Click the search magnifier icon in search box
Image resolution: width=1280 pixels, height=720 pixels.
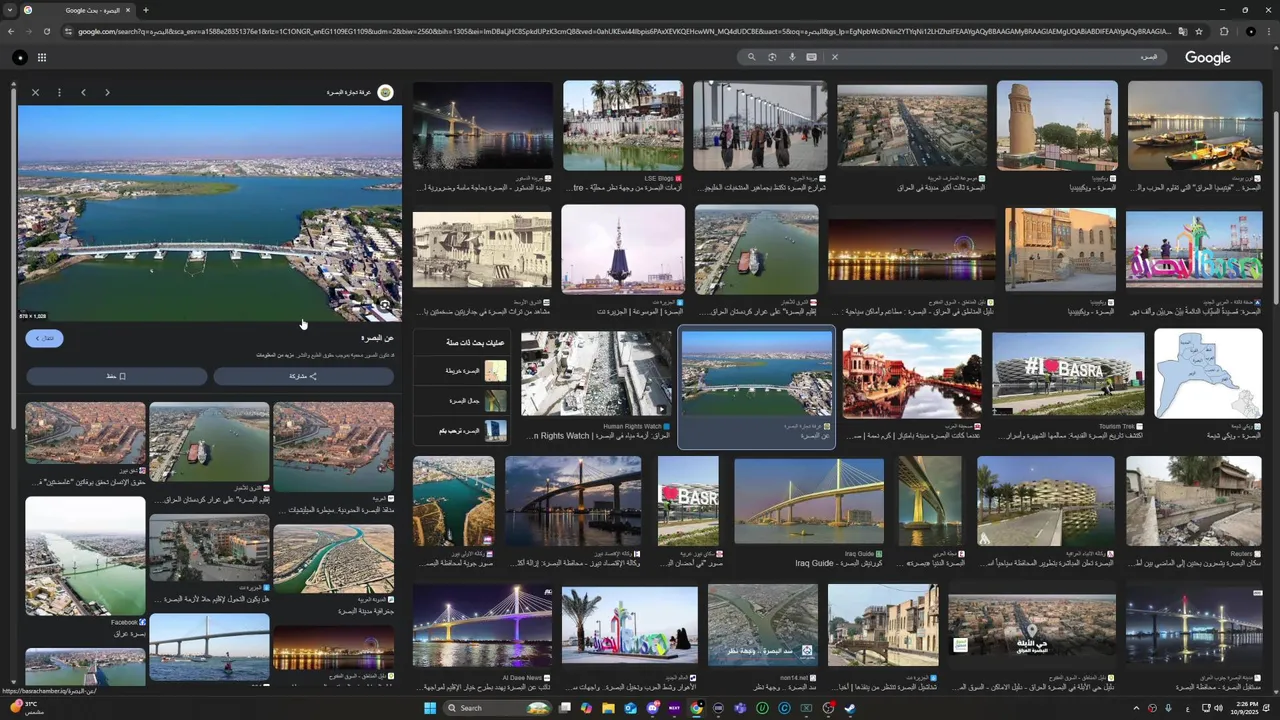[x=751, y=57]
